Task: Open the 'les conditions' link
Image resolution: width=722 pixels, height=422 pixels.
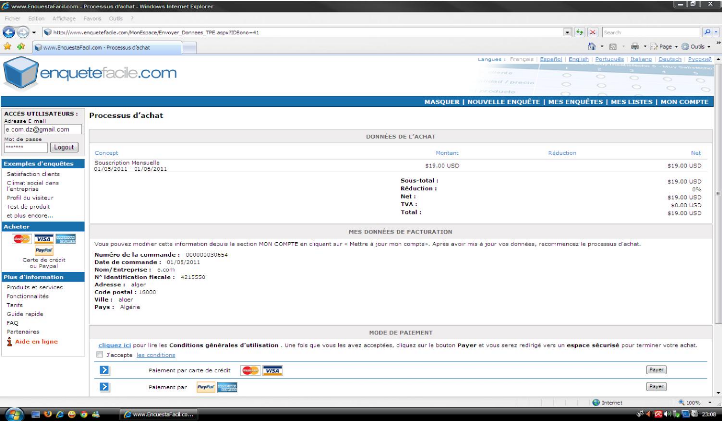Action: 156,355
